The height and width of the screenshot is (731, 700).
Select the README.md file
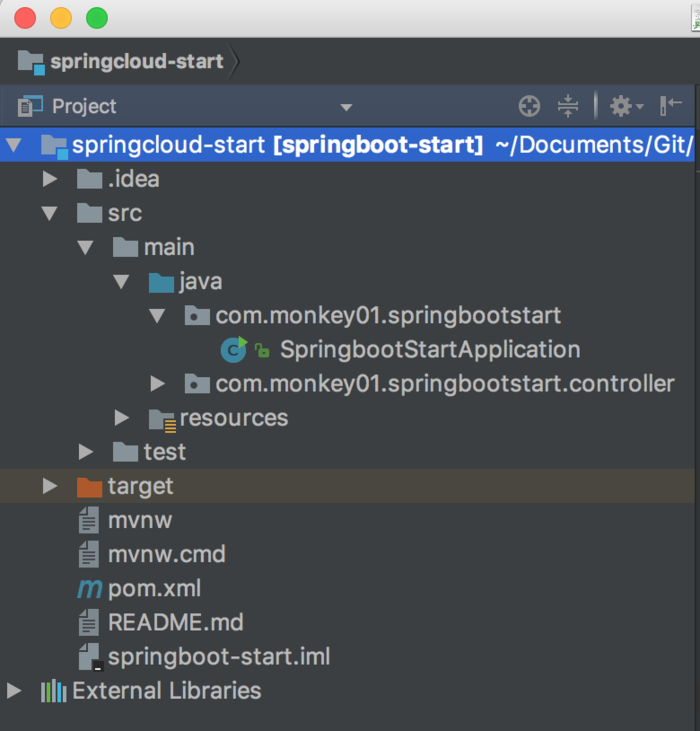(x=175, y=622)
